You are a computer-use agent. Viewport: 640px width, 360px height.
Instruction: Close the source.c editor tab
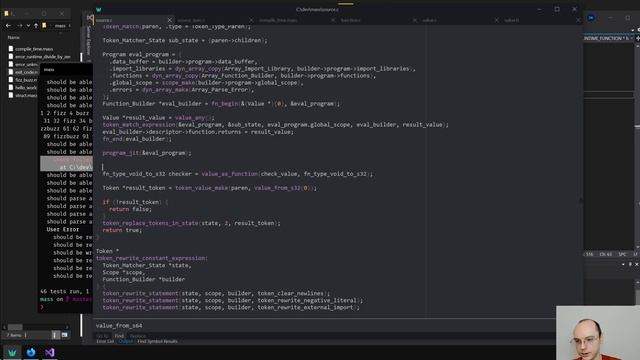tap(169, 20)
